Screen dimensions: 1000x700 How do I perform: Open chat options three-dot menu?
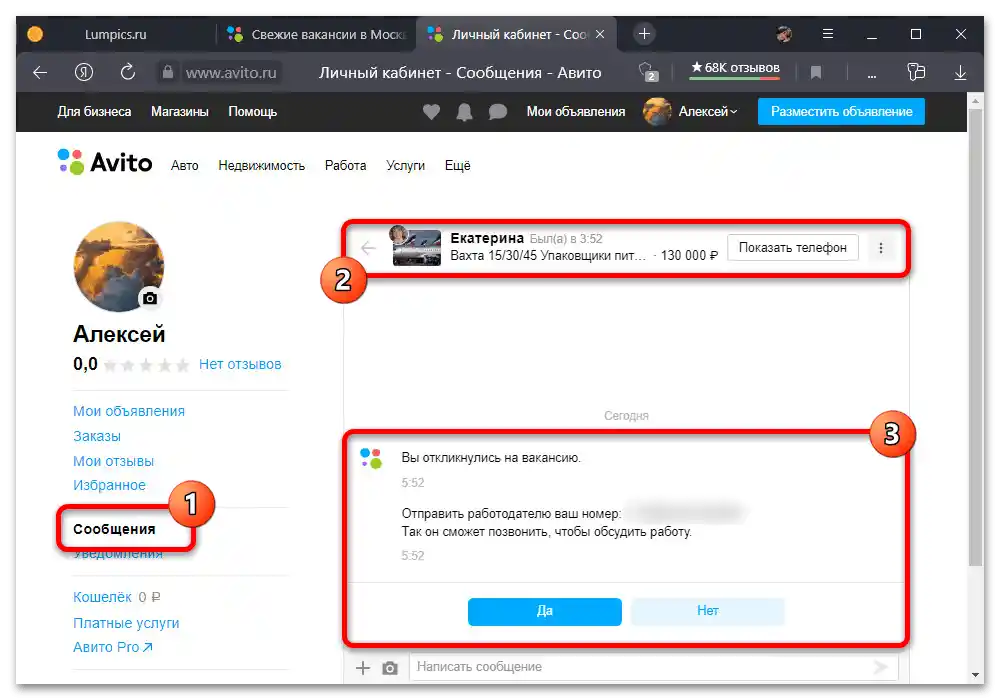[x=881, y=248]
